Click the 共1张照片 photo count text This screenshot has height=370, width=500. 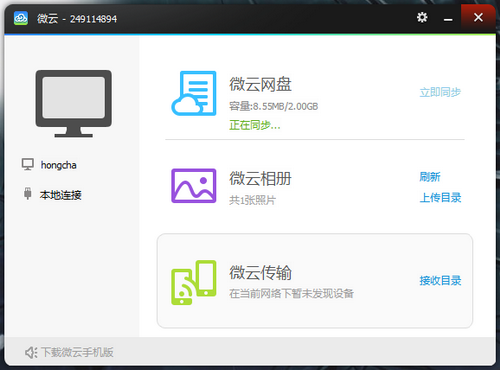click(x=252, y=200)
